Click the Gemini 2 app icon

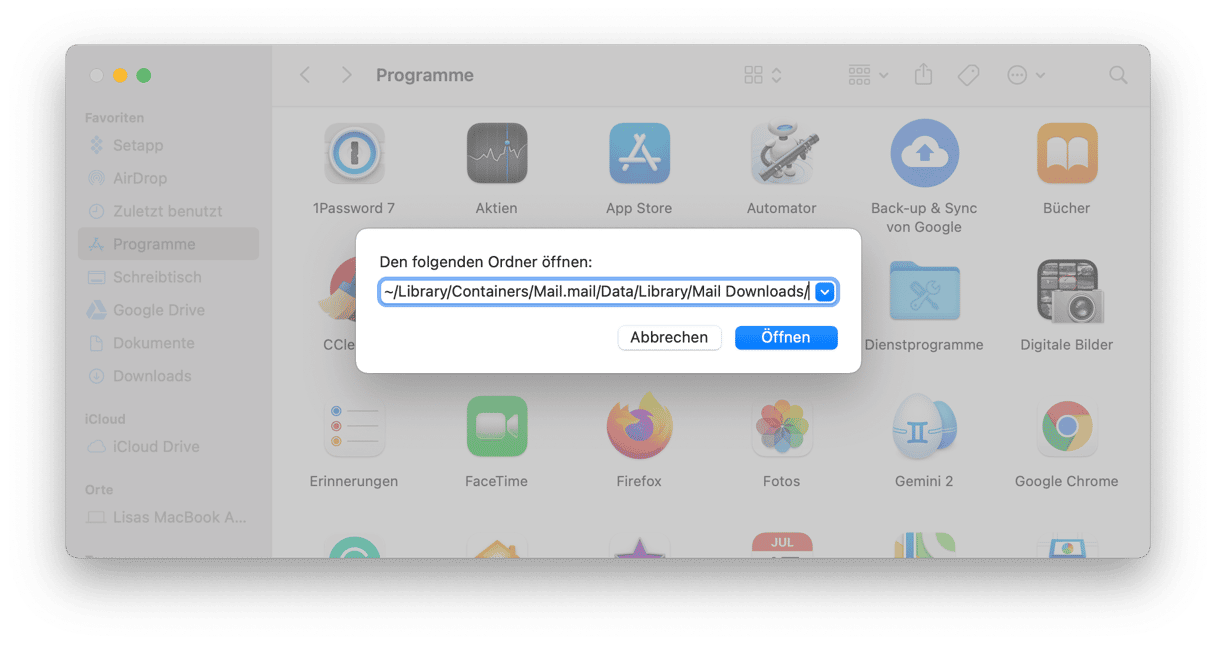924,426
